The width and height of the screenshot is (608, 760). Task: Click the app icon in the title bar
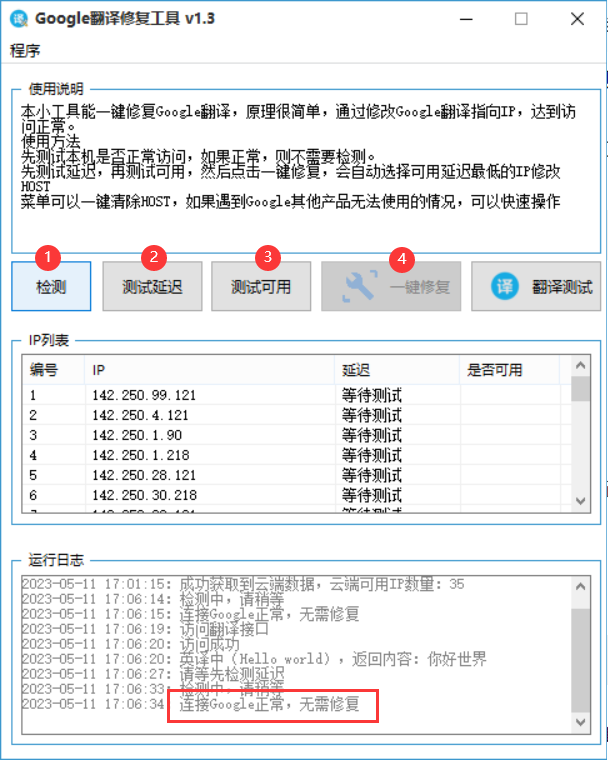[x=19, y=19]
